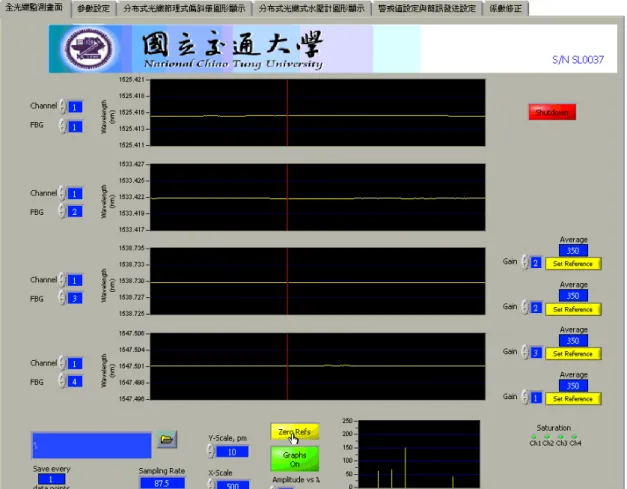Click the Ch2 saturation indicator LED
Image resolution: width=627 pixels, height=489 pixels.
pos(547,437)
